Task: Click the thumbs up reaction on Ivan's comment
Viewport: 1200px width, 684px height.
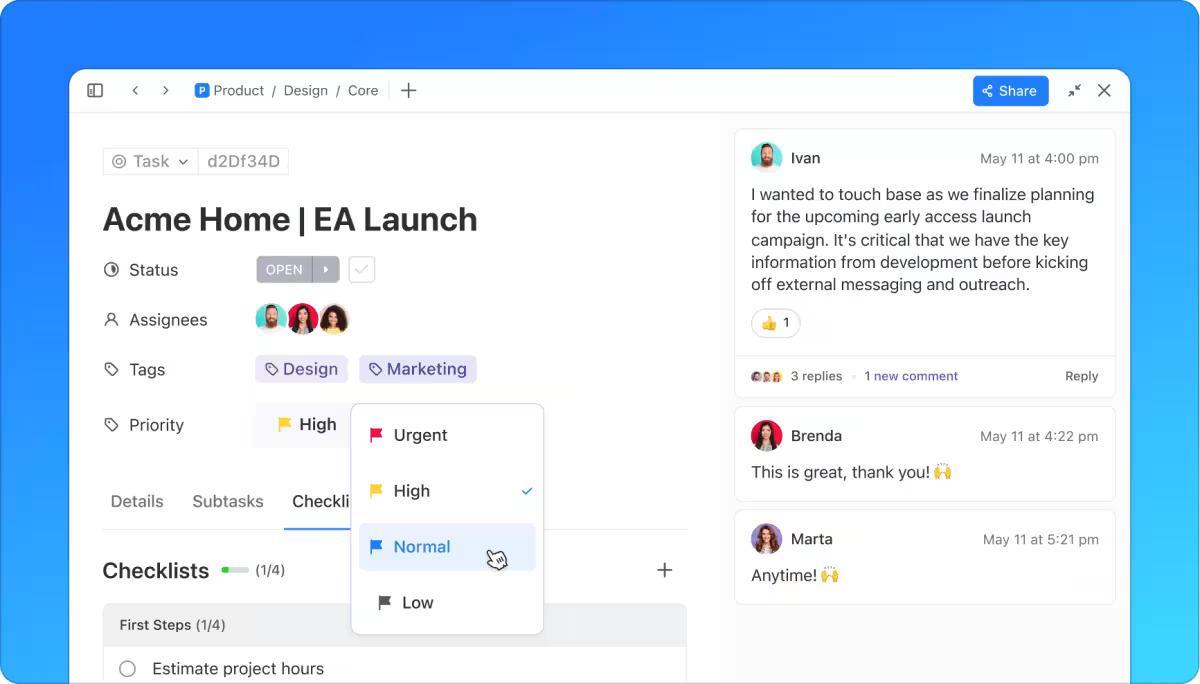Action: coord(776,323)
